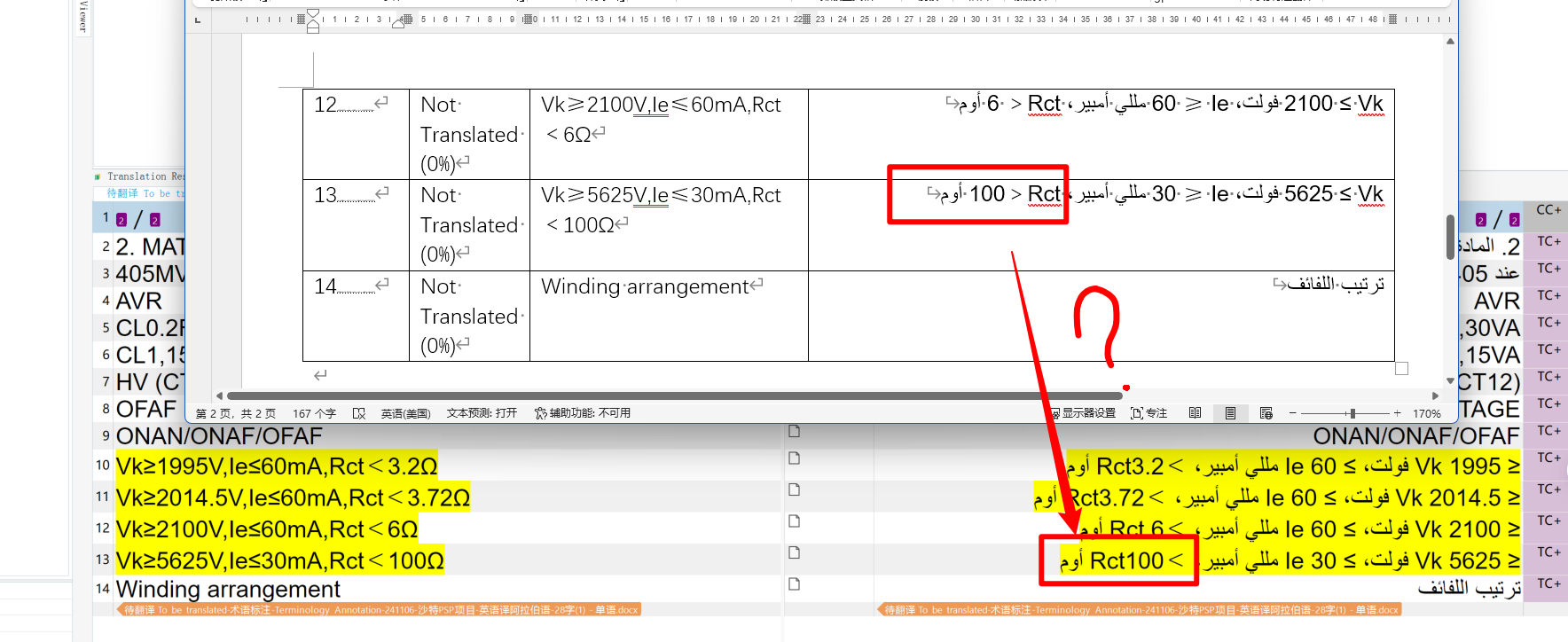The image size is (1568, 642).
Task: Click segment status icon for row 11
Action: [795, 489]
